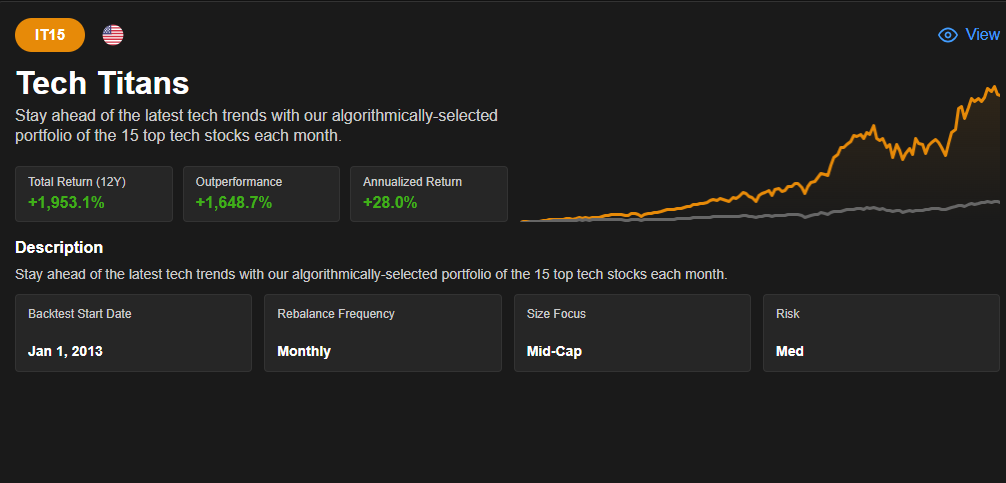Select the Backtest Start Date card
This screenshot has height=483, width=1006.
133,333
